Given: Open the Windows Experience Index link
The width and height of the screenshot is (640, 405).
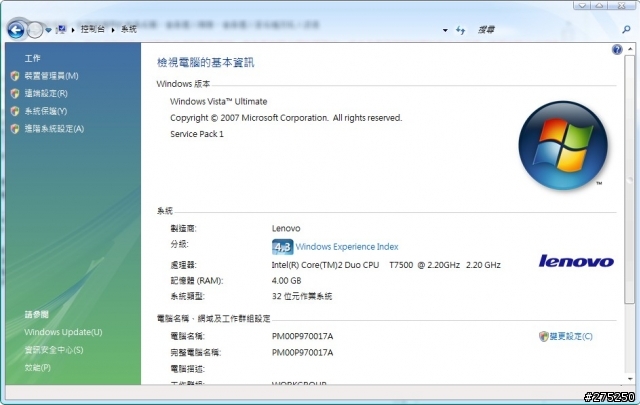Looking at the screenshot, I should pyautogui.click(x=347, y=247).
